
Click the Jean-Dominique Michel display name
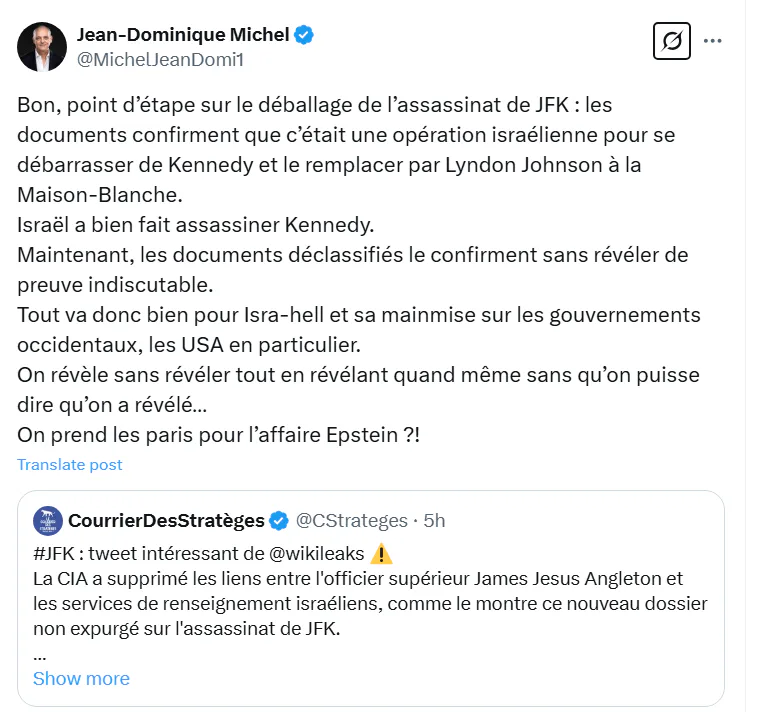tap(183, 35)
